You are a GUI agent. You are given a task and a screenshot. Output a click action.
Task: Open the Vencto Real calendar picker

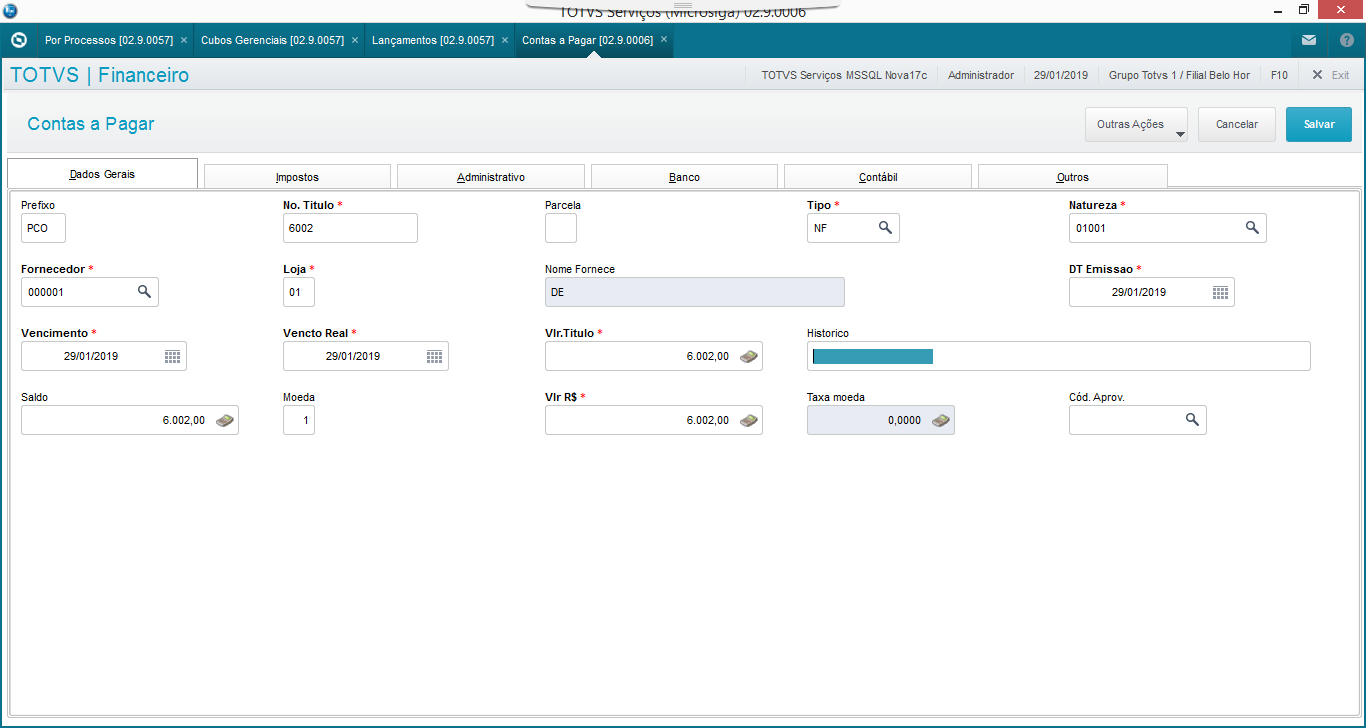[434, 356]
